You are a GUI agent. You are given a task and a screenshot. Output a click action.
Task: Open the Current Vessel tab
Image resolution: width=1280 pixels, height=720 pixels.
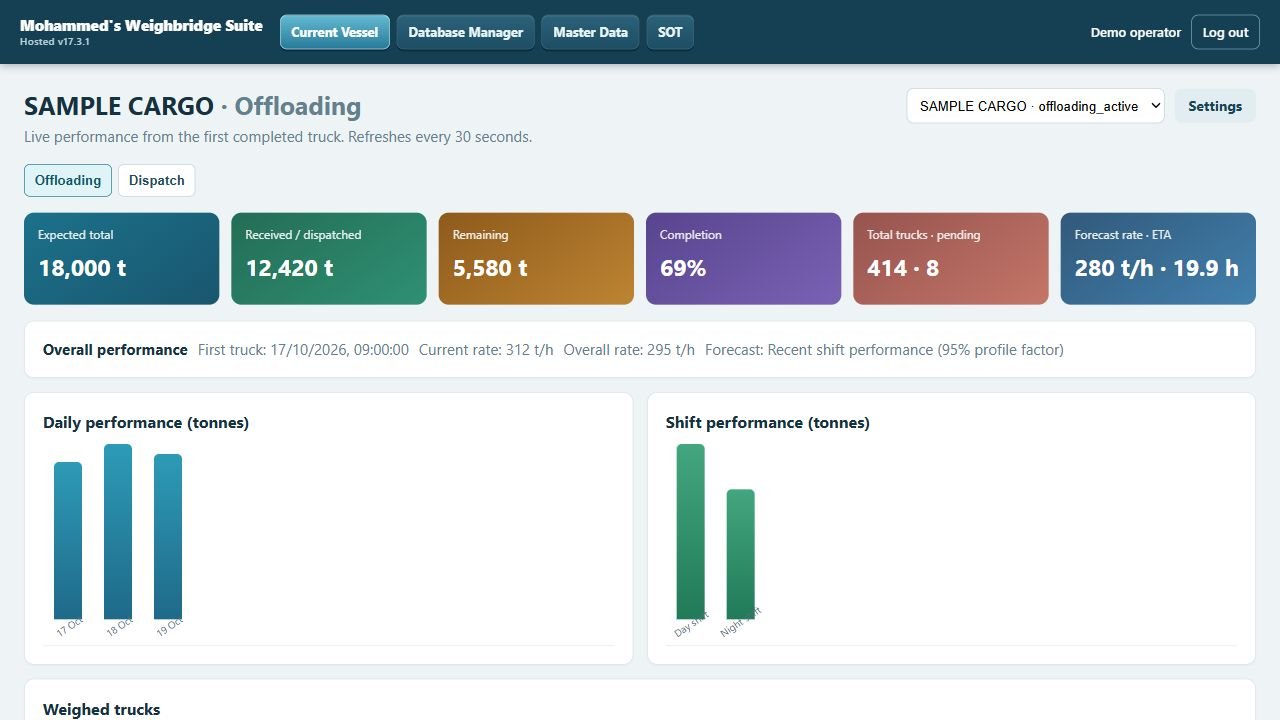(x=334, y=32)
